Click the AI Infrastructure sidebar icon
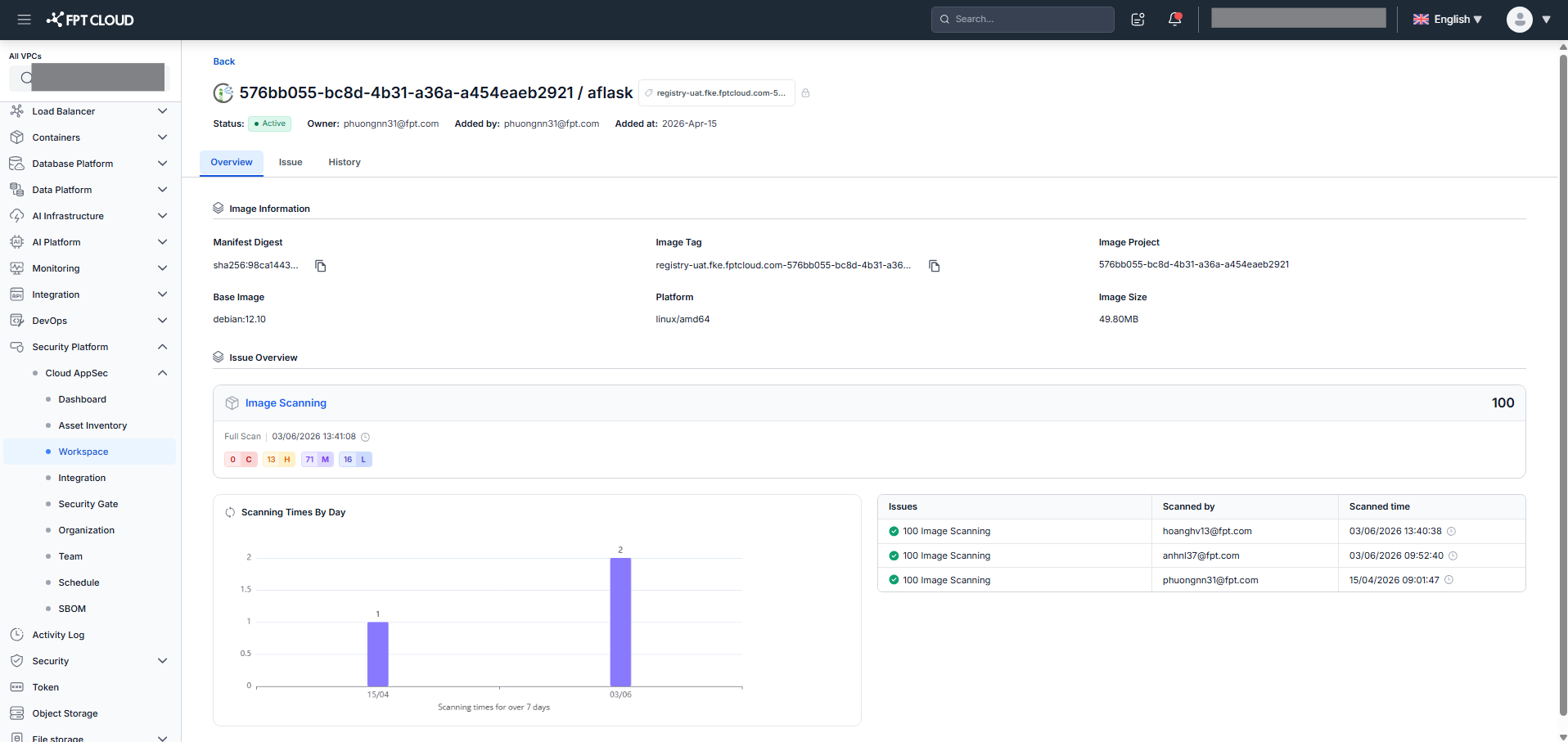The height and width of the screenshot is (742, 1568). (x=17, y=216)
